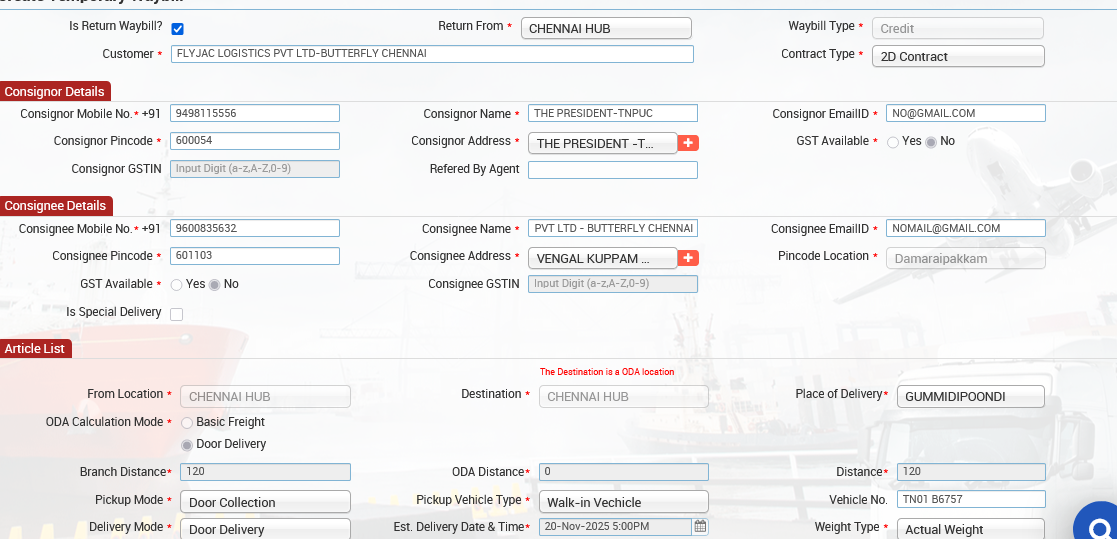
Task: Click the Article List section header
Action: pos(36,348)
